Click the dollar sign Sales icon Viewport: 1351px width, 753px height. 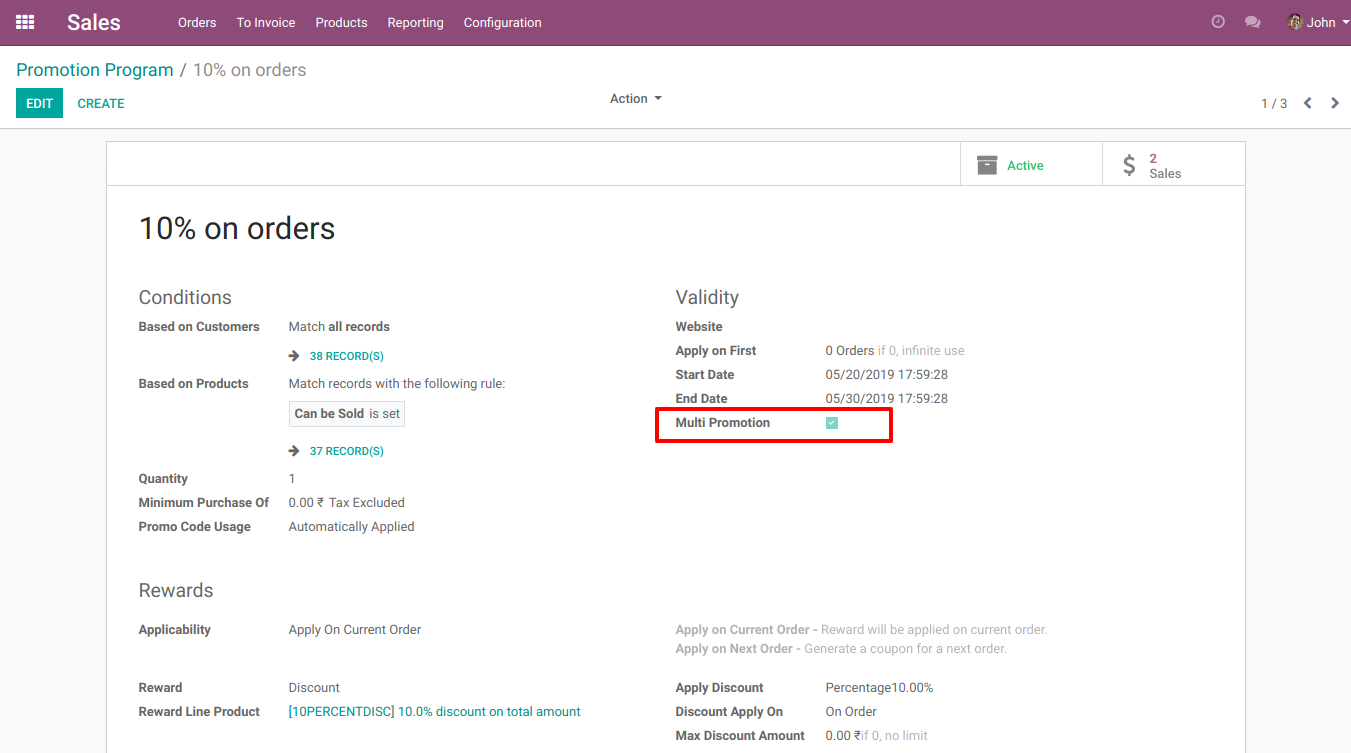pos(1129,165)
